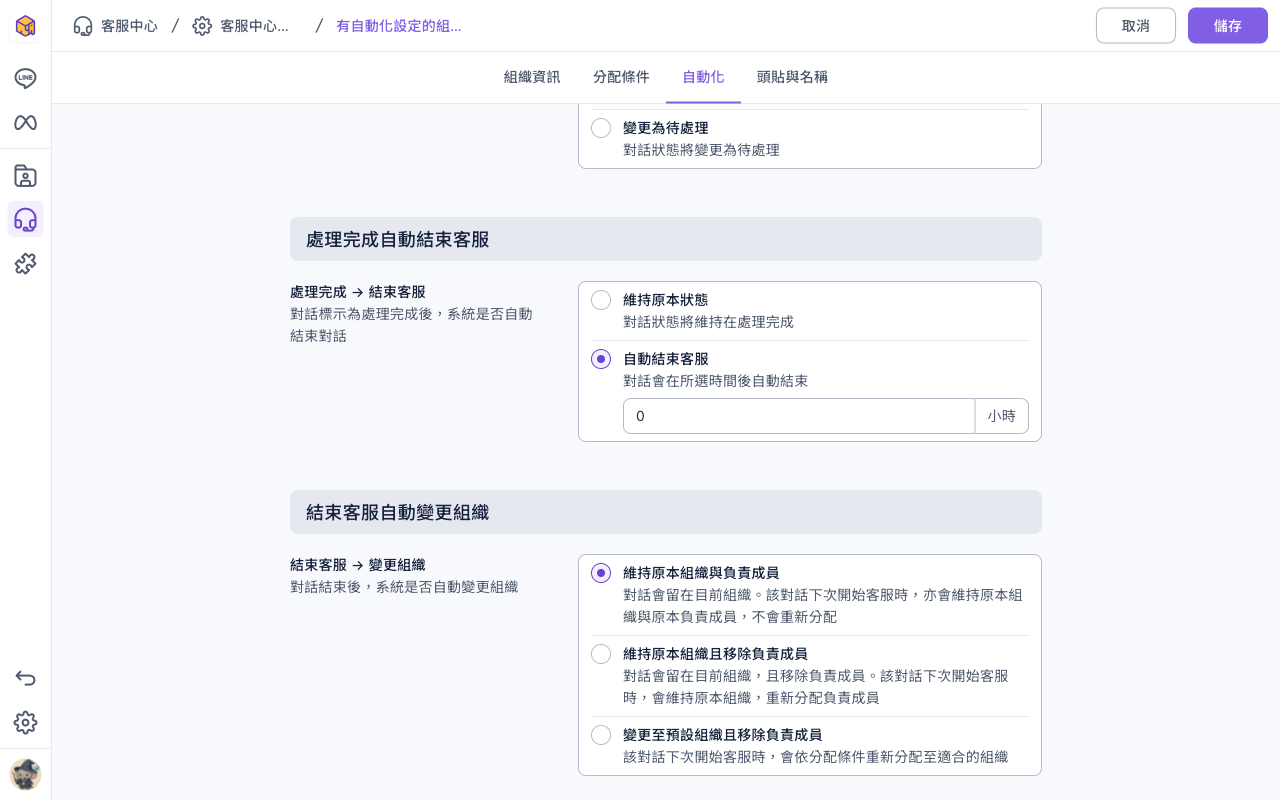This screenshot has width=1280, height=800.
Task: Switch to the 頭貼與名稱 tab
Action: [792, 77]
